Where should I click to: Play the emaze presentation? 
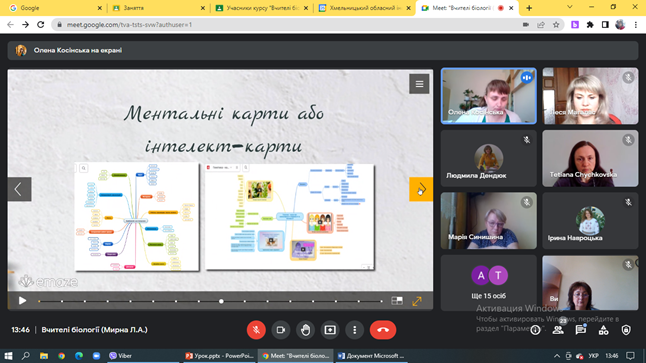22,301
